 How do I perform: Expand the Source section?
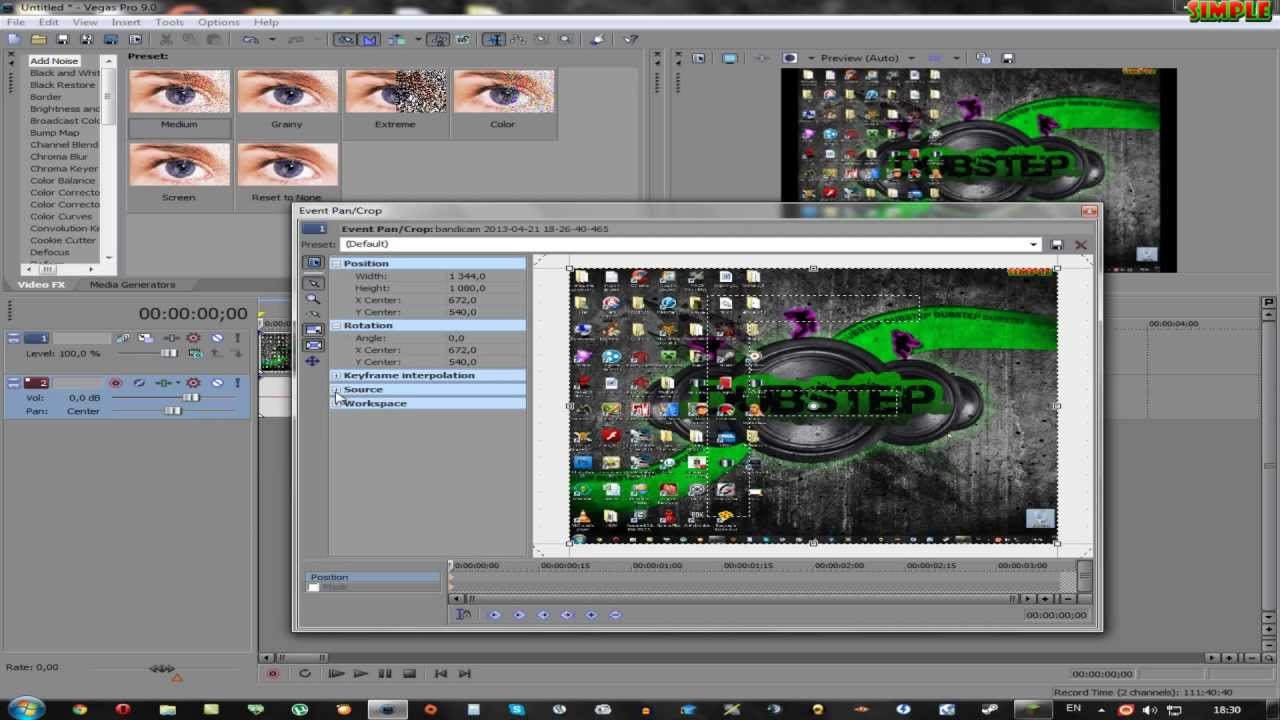click(x=337, y=389)
